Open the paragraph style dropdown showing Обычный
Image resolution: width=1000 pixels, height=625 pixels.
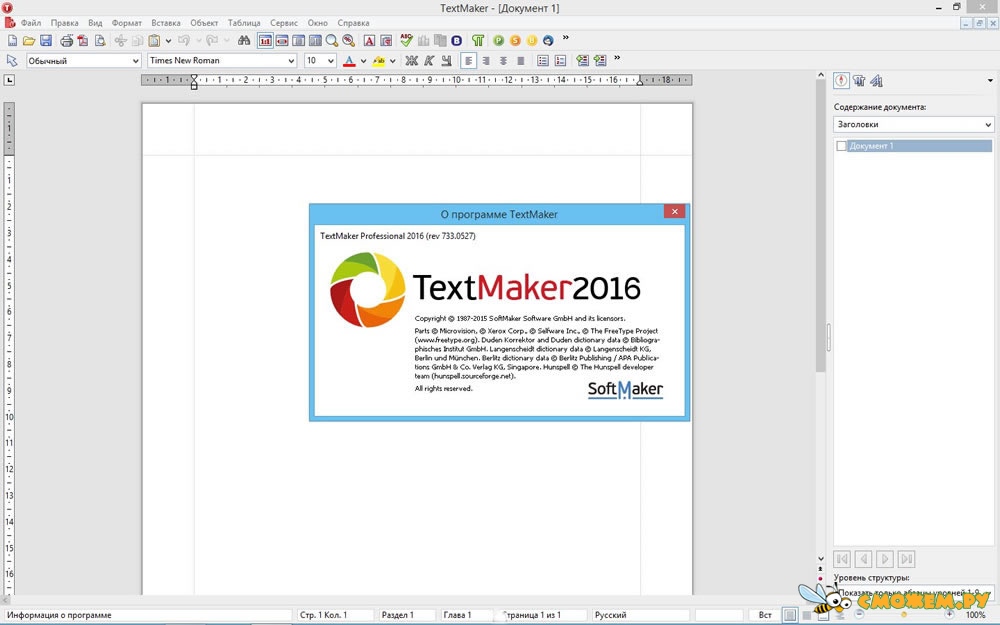pyautogui.click(x=83, y=61)
